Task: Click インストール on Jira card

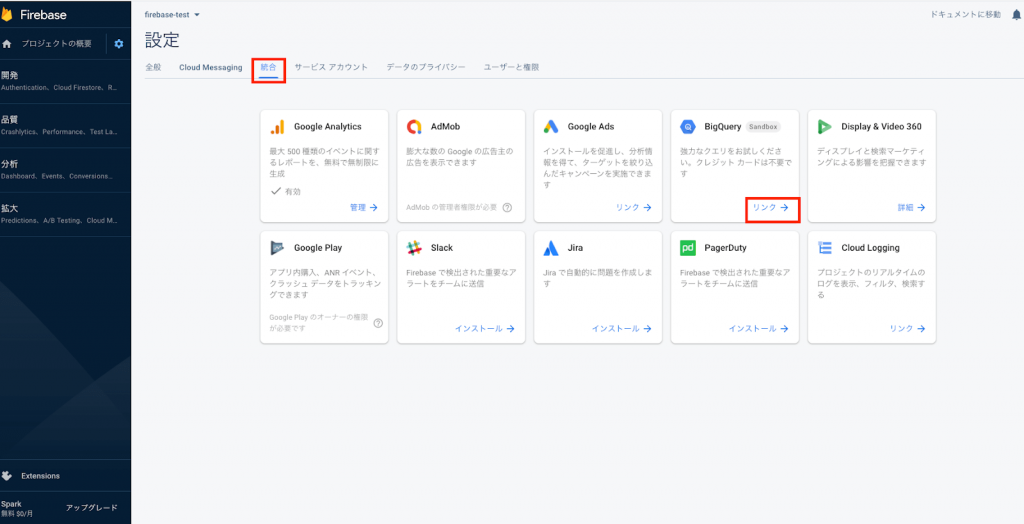Action: 622,329
